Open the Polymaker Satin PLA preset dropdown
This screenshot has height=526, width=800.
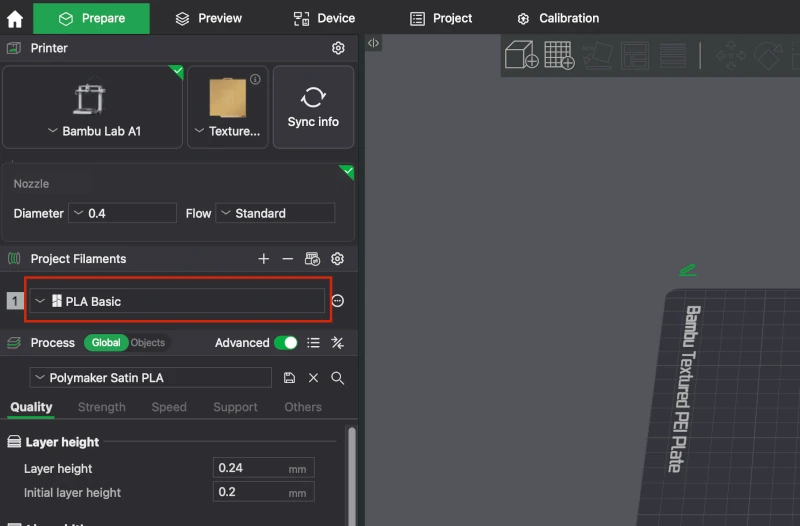[x=151, y=378]
